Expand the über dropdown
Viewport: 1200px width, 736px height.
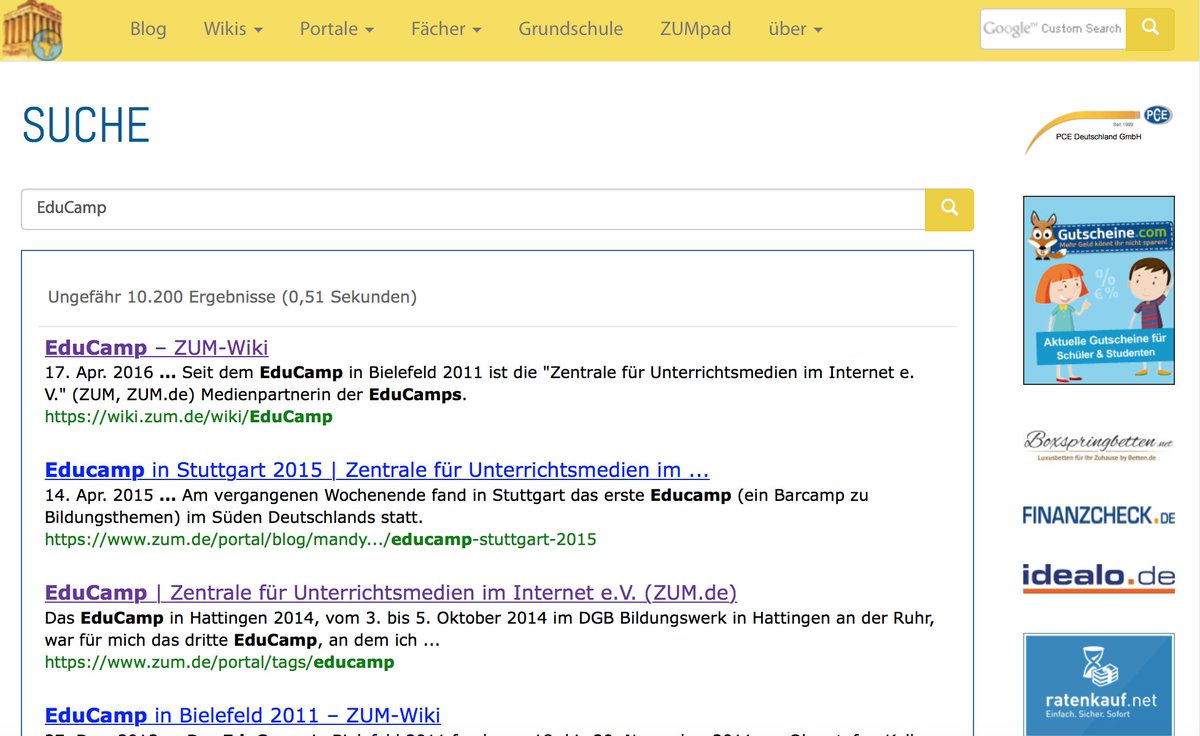click(795, 29)
